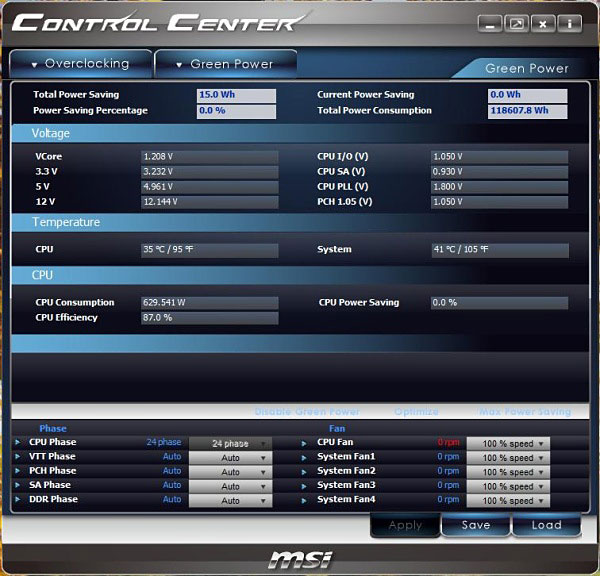Click the arrow icon beside System Fan3

[x=304, y=486]
